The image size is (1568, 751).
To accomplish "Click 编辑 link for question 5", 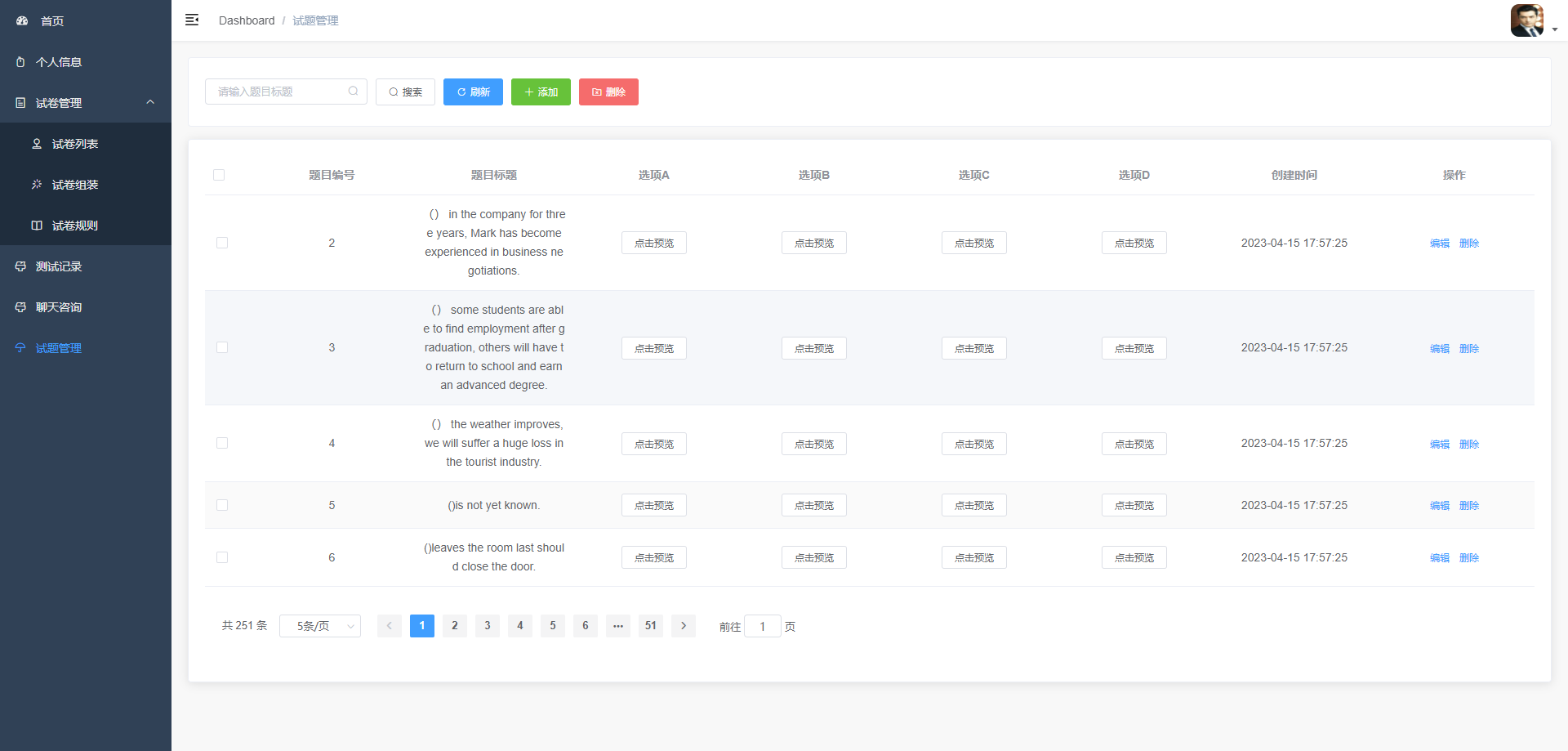I will coord(1440,505).
